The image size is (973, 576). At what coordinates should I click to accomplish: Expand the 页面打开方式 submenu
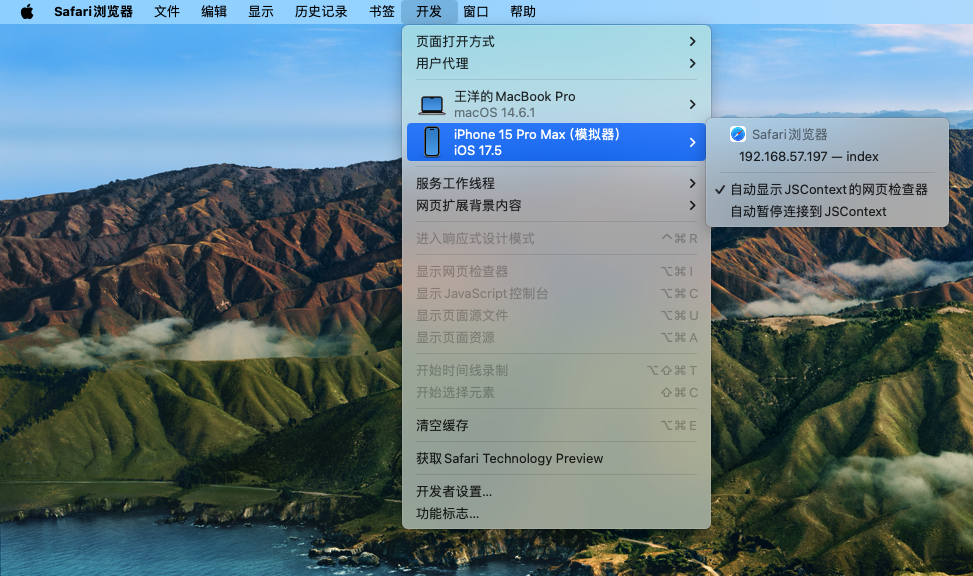click(556, 42)
